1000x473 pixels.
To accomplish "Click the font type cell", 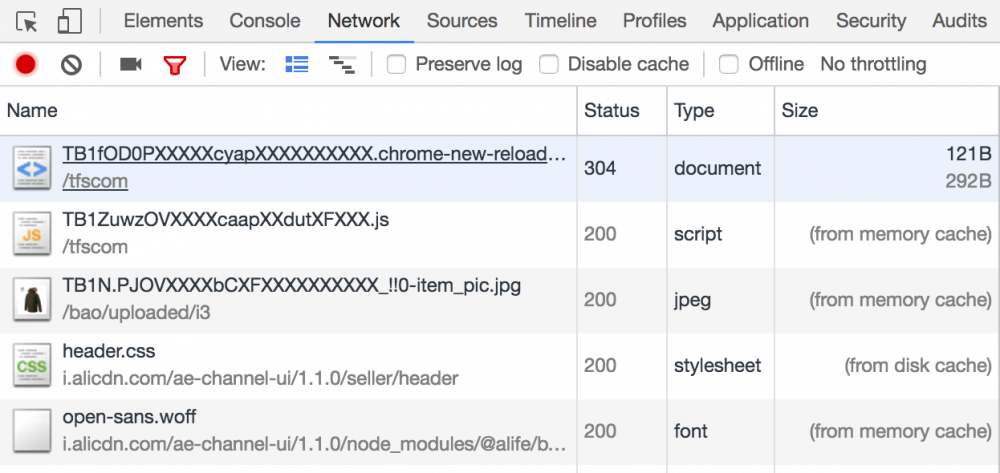I will click(x=691, y=431).
